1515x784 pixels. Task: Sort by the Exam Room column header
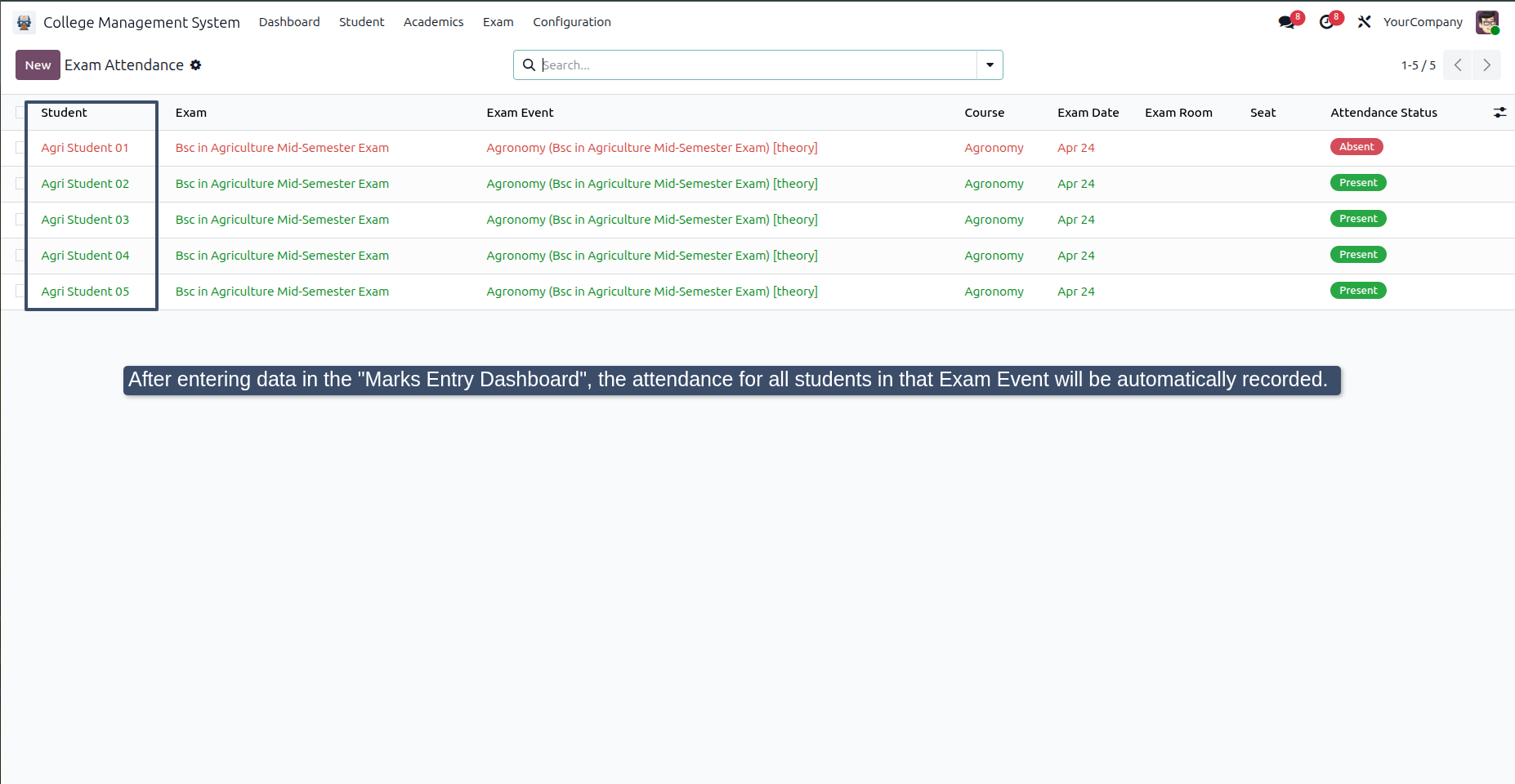[1178, 113]
